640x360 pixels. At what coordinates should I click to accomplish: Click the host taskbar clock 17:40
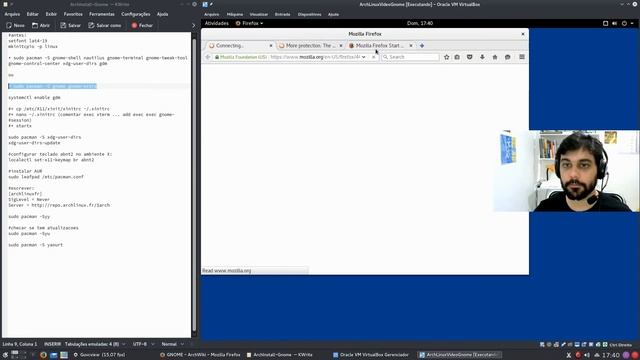click(611, 355)
